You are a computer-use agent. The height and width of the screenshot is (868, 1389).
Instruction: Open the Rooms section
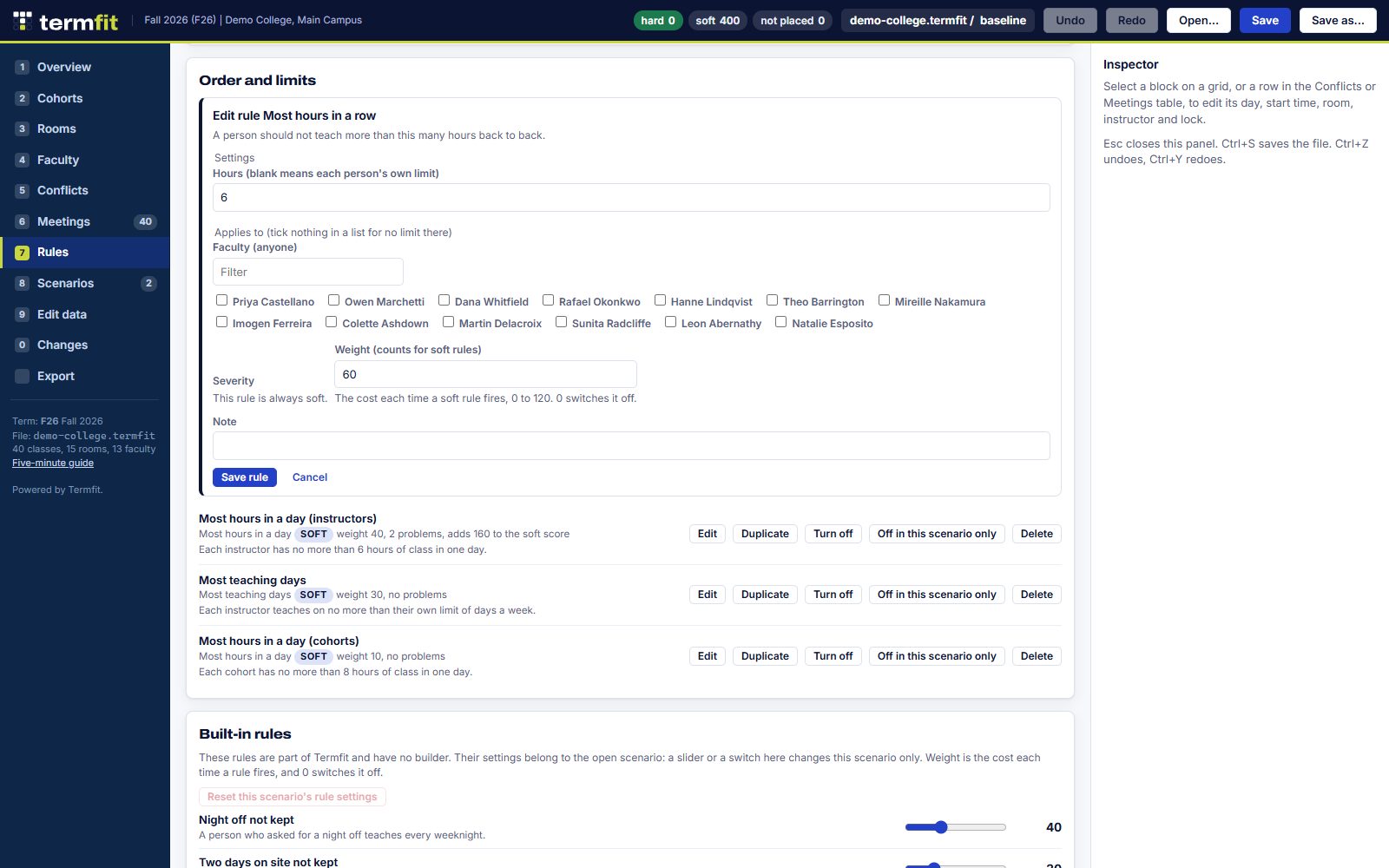click(x=85, y=128)
